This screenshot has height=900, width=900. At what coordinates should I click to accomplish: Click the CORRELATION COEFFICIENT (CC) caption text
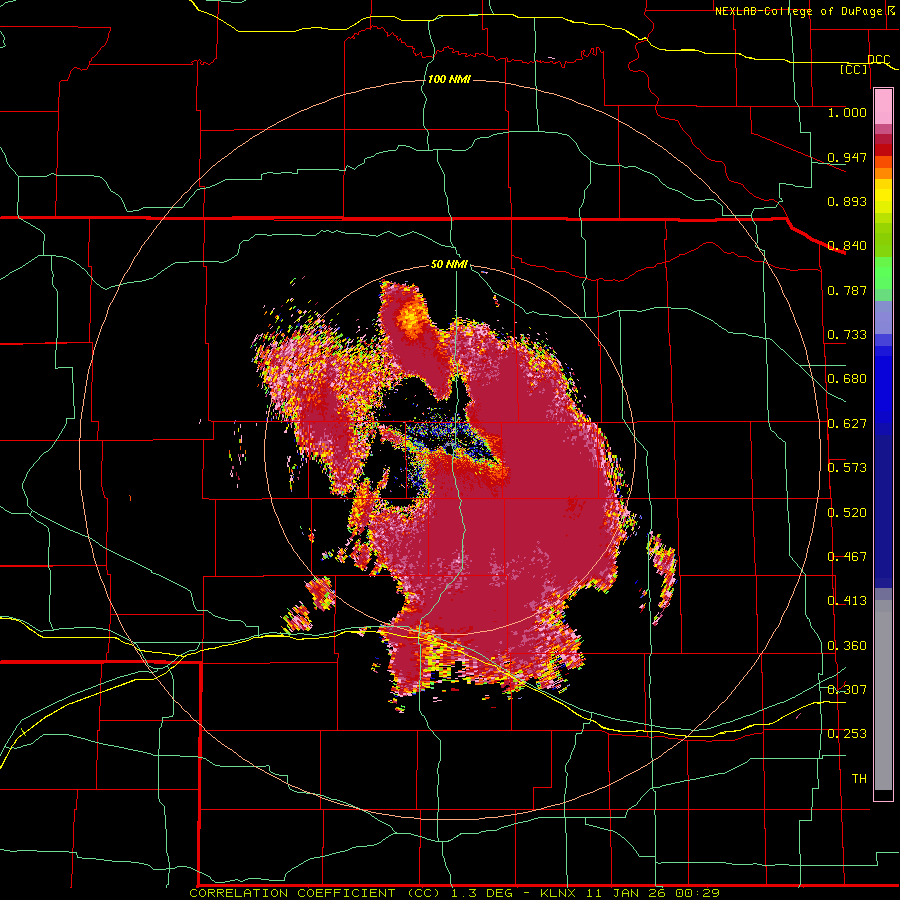coord(315,893)
